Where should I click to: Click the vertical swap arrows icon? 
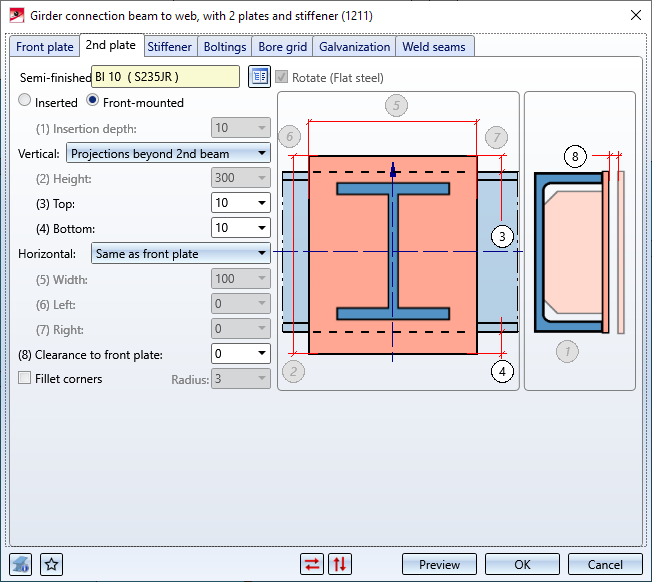click(x=340, y=564)
